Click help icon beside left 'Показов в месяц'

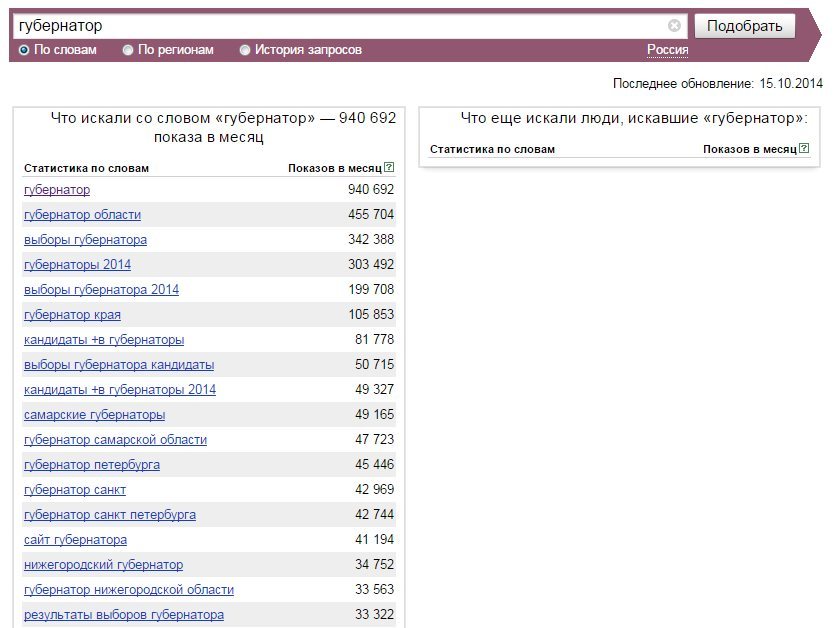pos(389,168)
